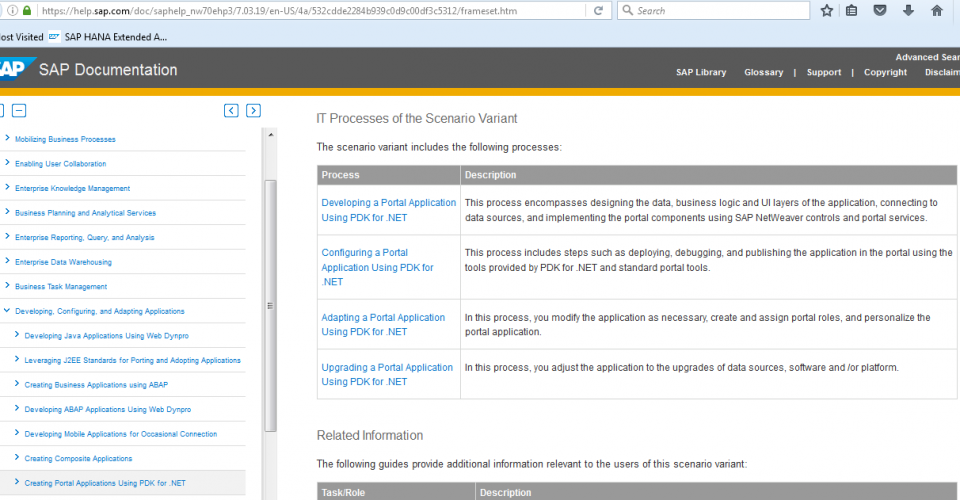Click the Related Information heading
The height and width of the screenshot is (500, 960).
(370, 435)
